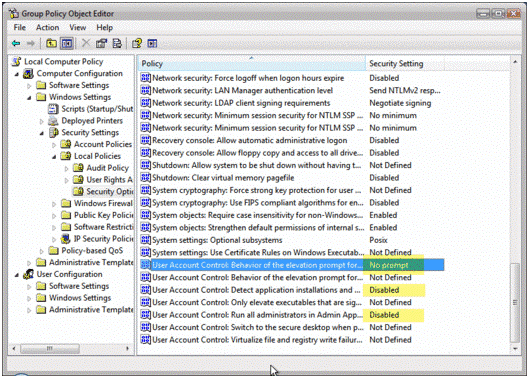Expand the Windows Firewall node

click(x=54, y=204)
